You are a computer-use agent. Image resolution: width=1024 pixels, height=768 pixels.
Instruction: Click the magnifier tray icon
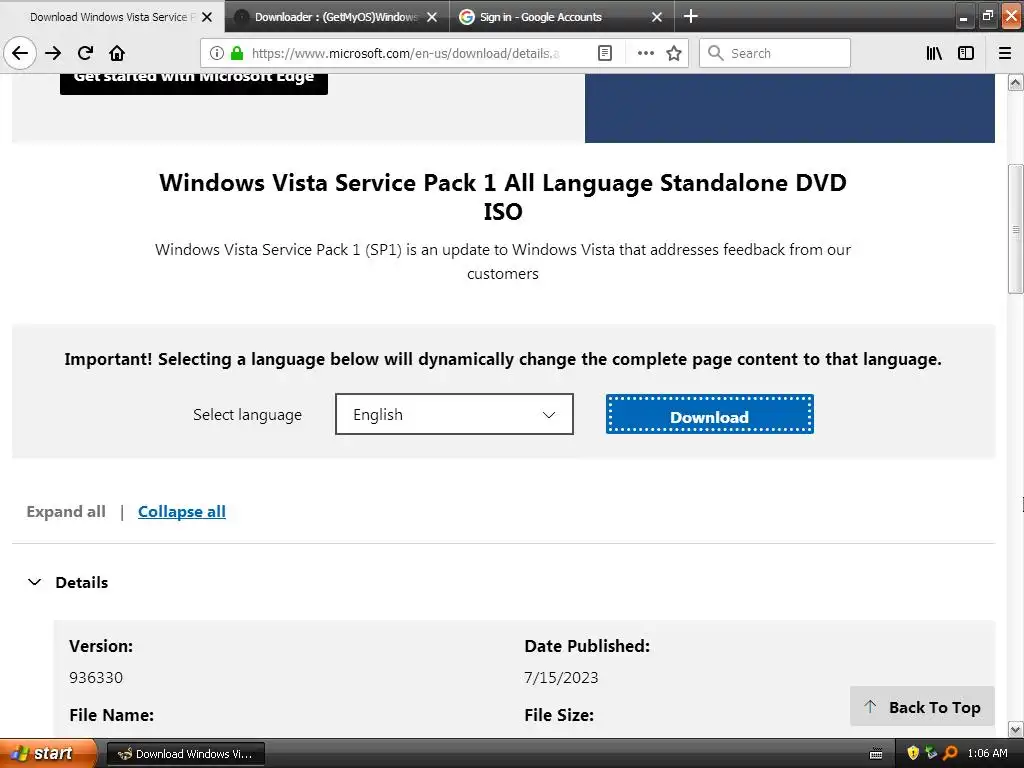[x=950, y=753]
